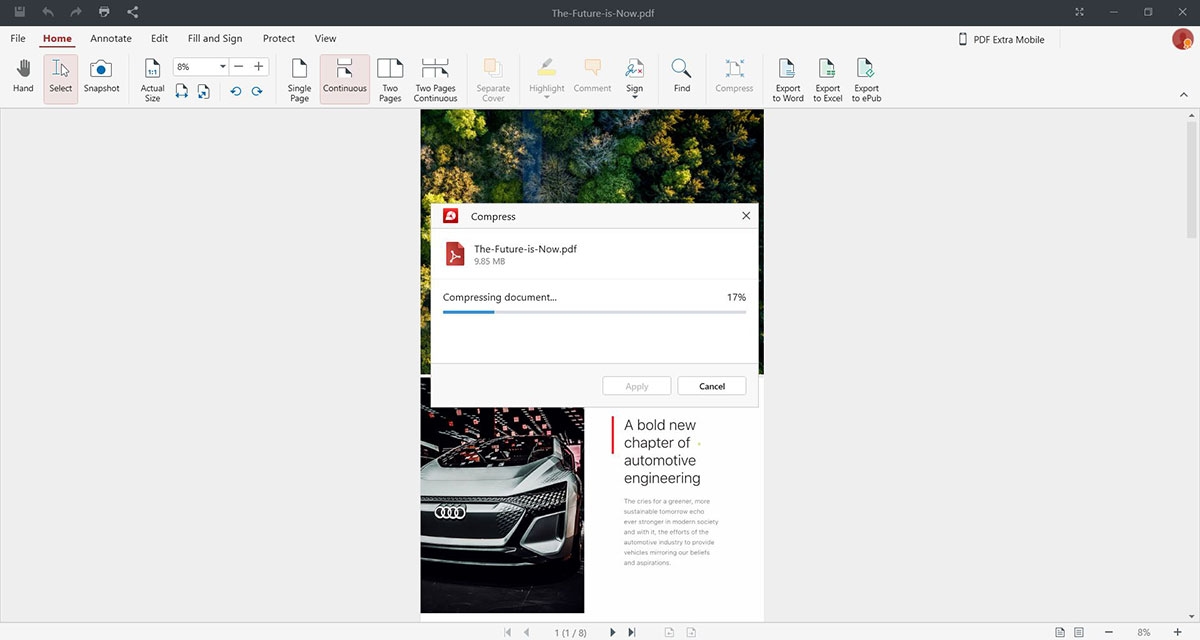Share the document
The image size is (1200, 640).
(133, 12)
